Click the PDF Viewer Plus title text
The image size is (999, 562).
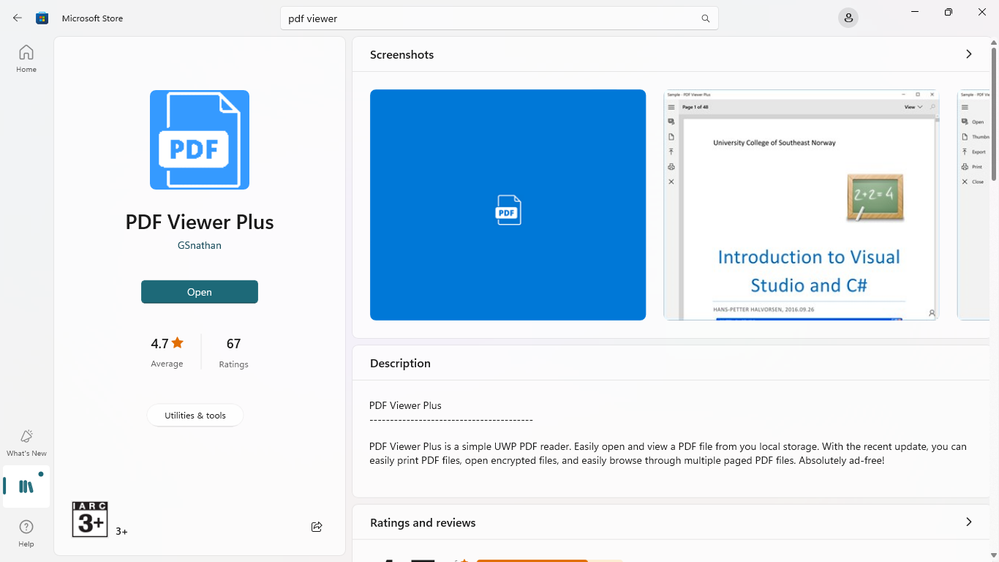[x=199, y=222]
